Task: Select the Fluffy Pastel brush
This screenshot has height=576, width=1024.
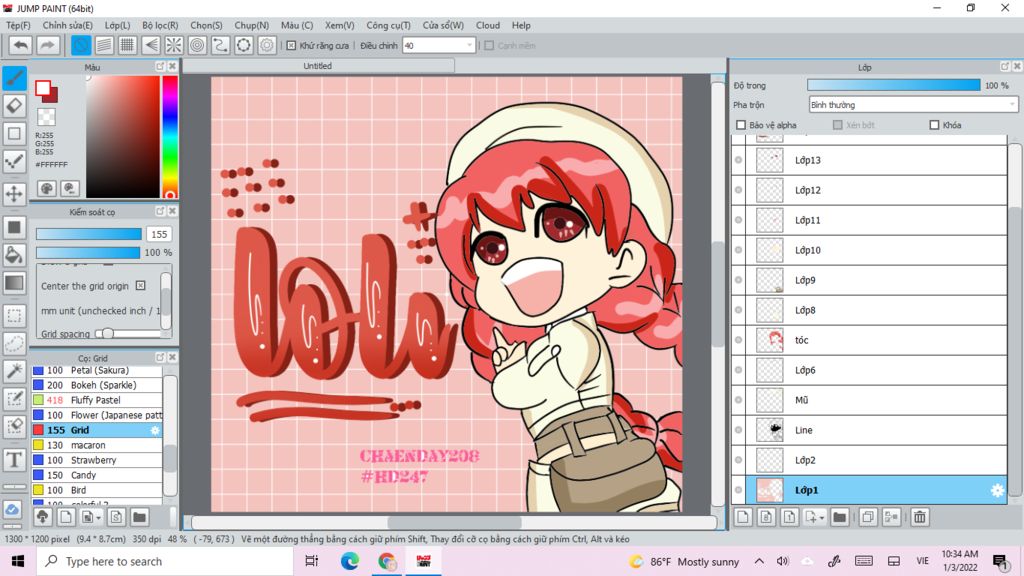Action: click(x=97, y=400)
